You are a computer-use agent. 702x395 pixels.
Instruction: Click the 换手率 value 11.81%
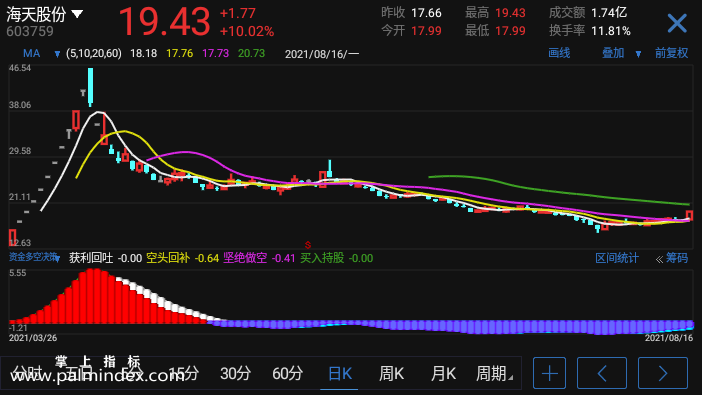pos(611,31)
